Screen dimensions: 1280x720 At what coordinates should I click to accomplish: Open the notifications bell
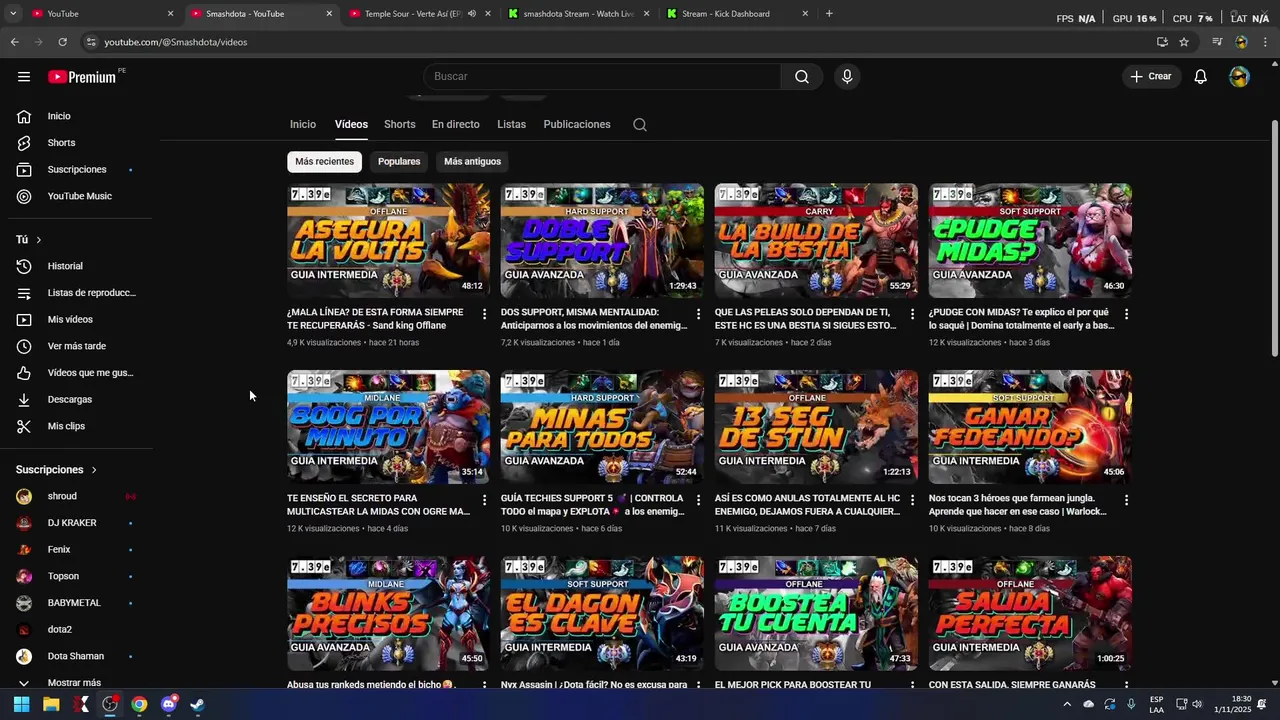[x=1200, y=77]
